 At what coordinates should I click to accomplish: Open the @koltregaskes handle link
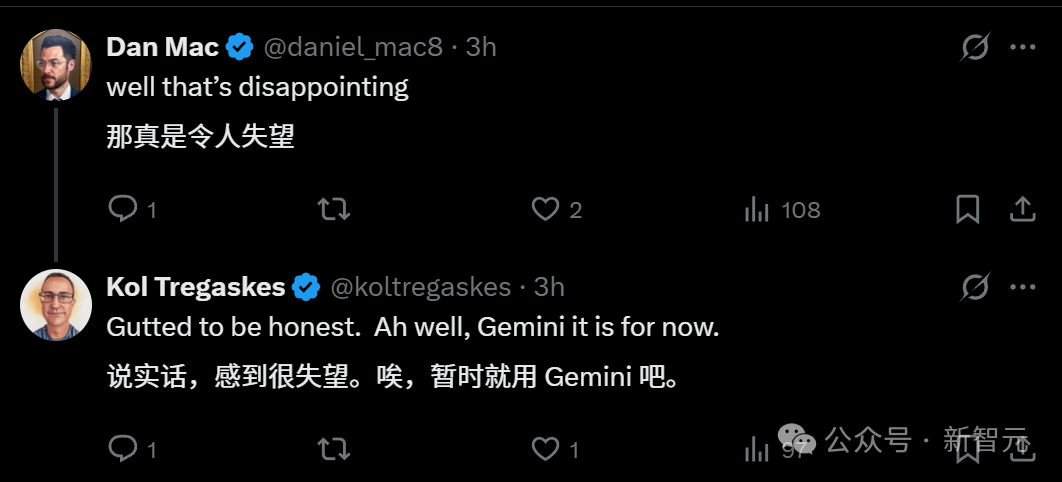click(420, 288)
